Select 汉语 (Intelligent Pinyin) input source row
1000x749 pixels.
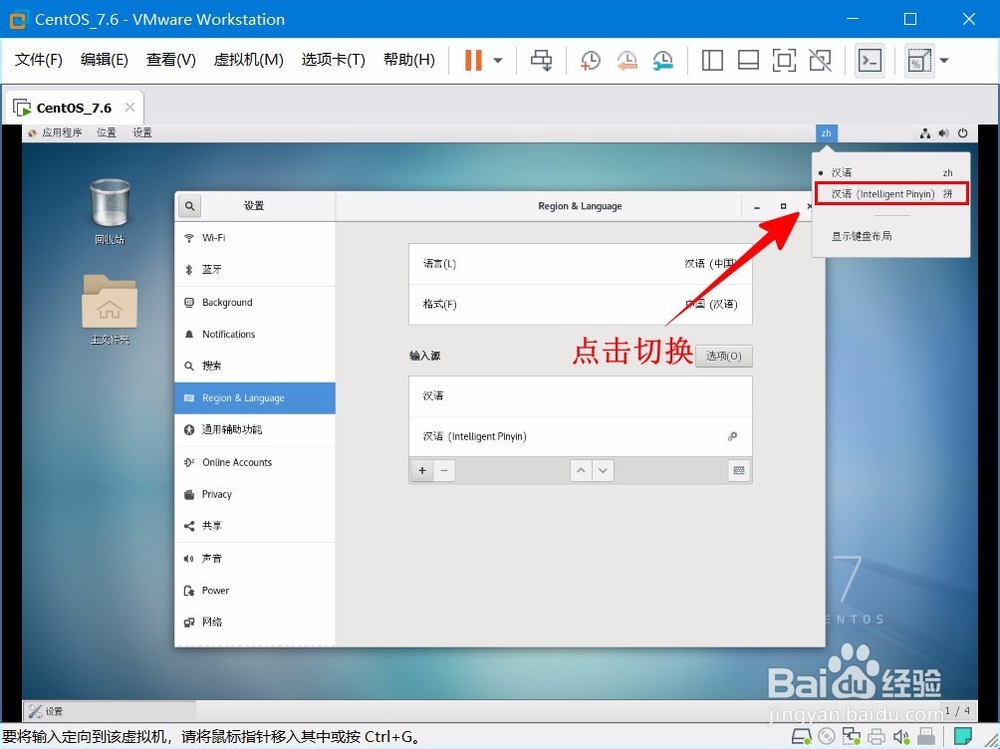point(580,436)
